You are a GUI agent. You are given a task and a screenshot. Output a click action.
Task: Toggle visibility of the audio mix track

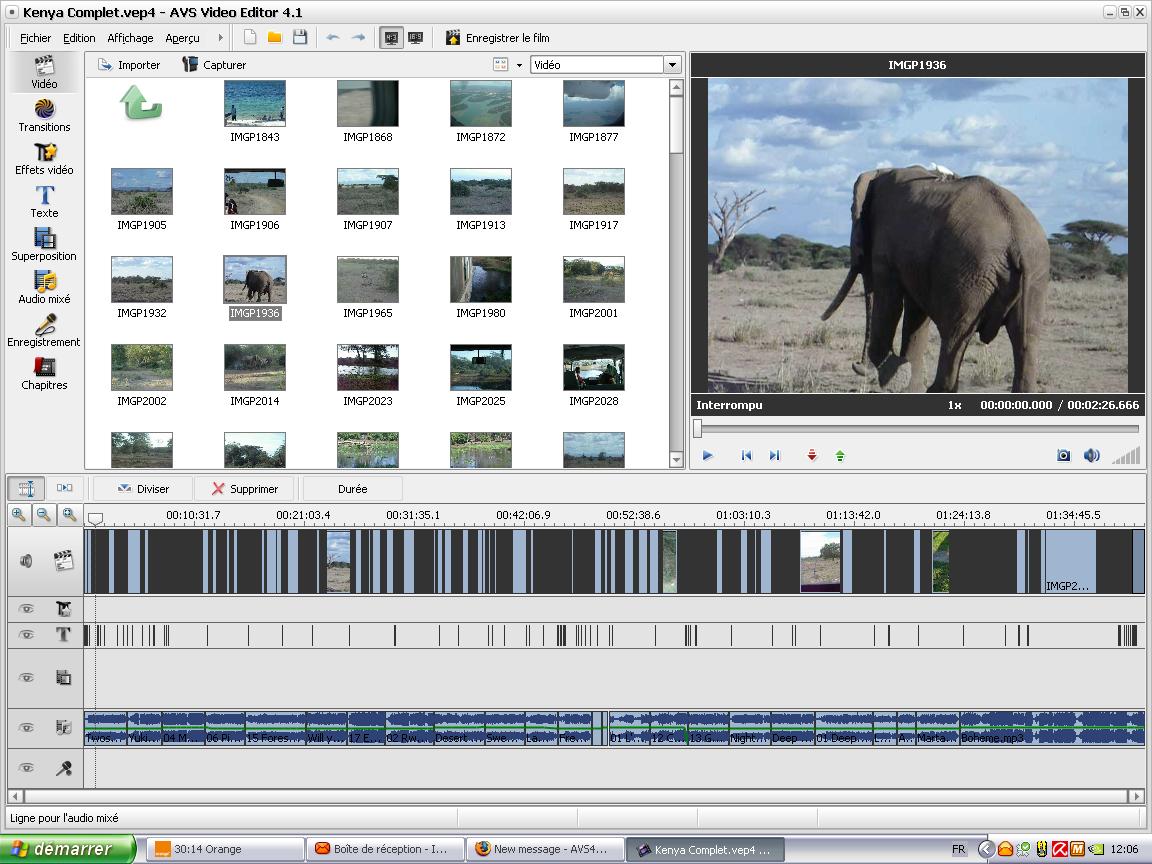pyautogui.click(x=27, y=728)
